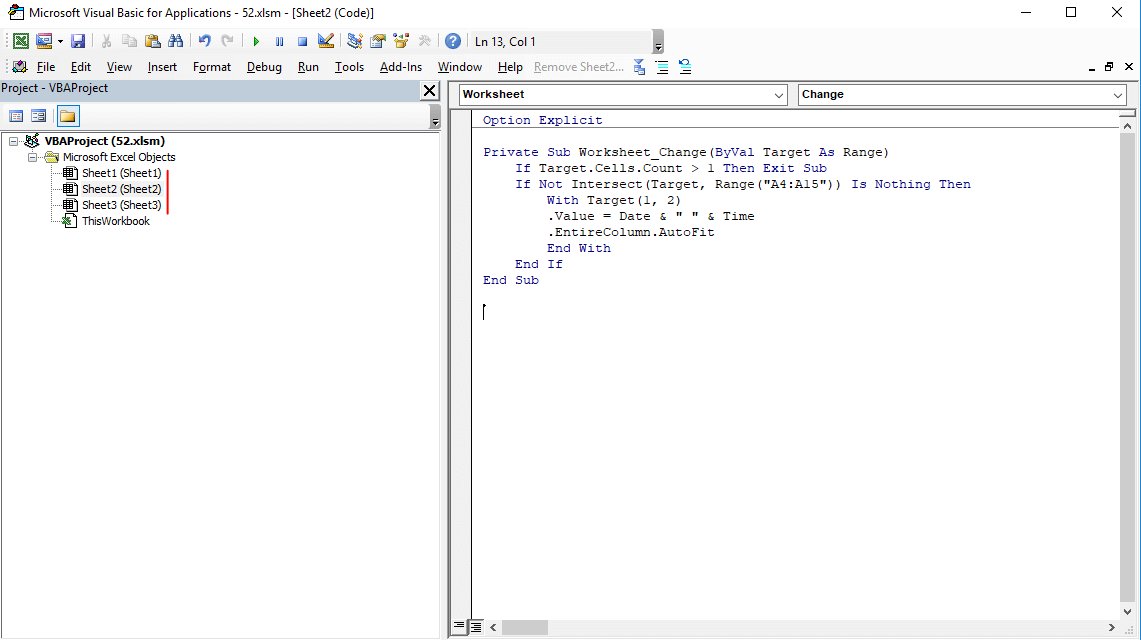This screenshot has height=640, width=1141.
Task: Click the Break pause icon
Action: pos(279,41)
